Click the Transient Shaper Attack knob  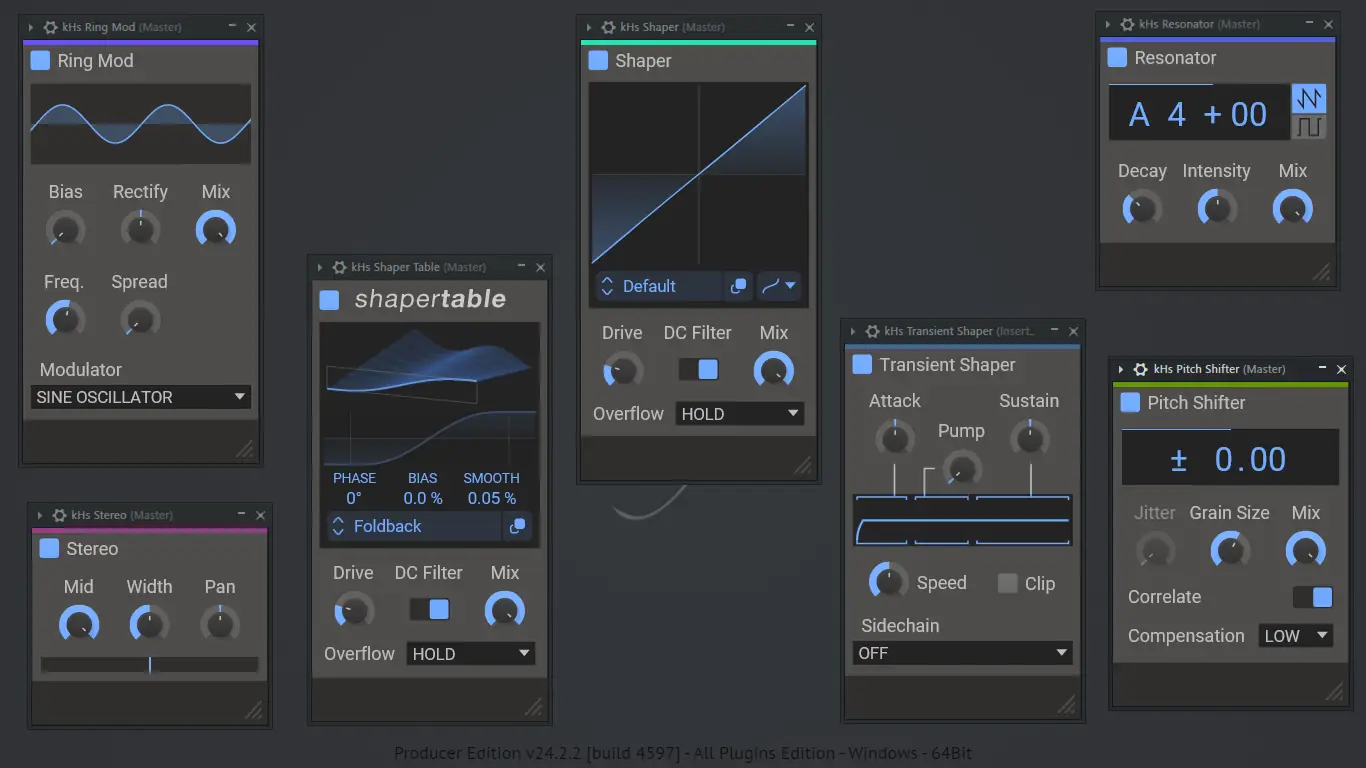[x=894, y=438]
